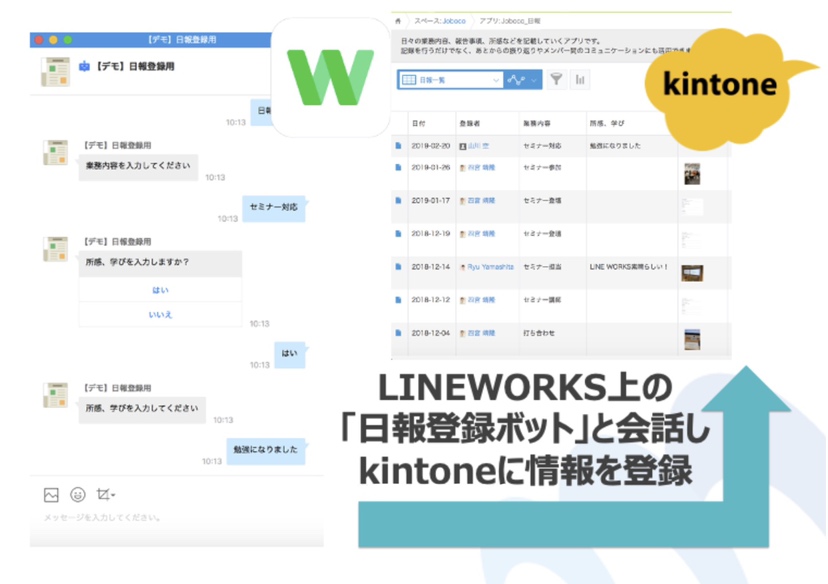Click the 所感、学び column header
This screenshot has width=828, height=584.
(607, 123)
